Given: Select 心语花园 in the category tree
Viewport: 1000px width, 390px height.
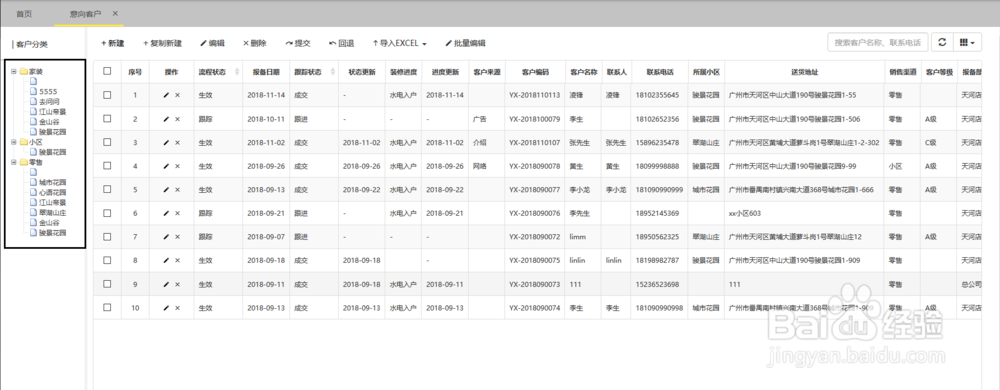Looking at the screenshot, I should tap(53, 192).
